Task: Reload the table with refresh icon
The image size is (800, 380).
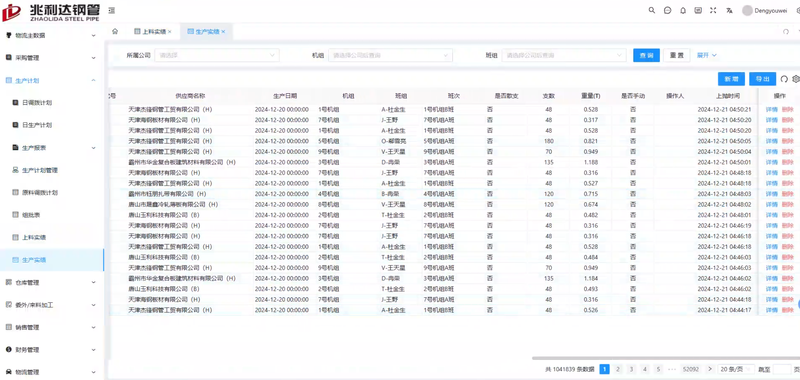Action: coord(785,79)
